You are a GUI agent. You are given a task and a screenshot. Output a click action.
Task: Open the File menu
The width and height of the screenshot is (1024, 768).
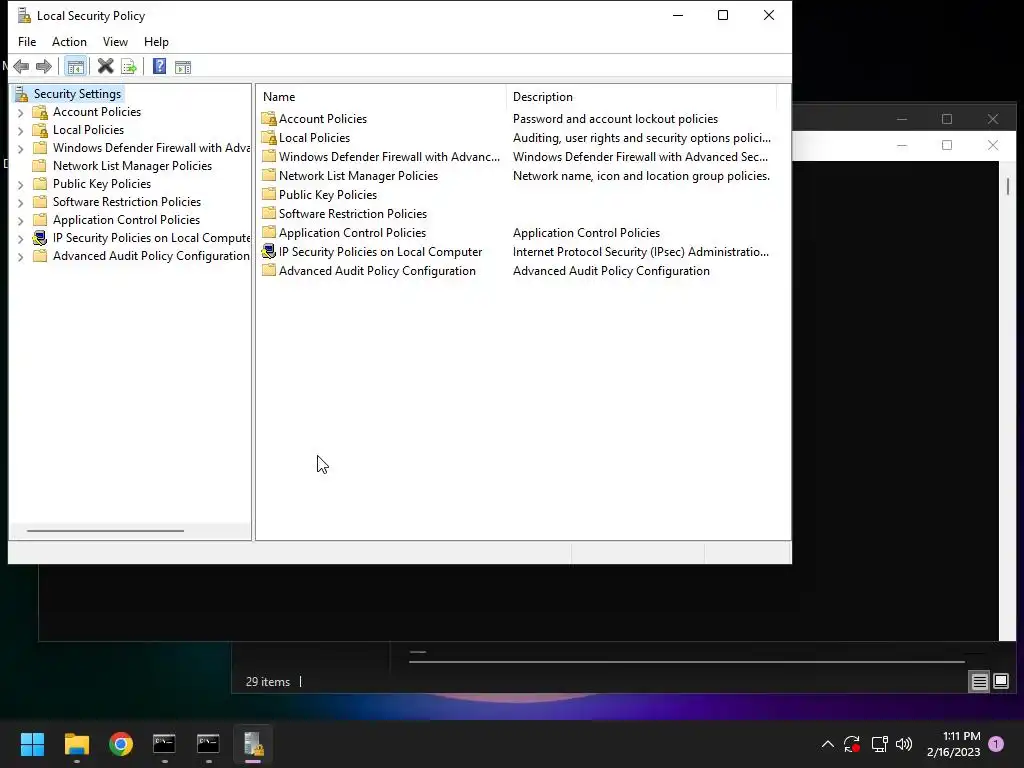tap(27, 42)
